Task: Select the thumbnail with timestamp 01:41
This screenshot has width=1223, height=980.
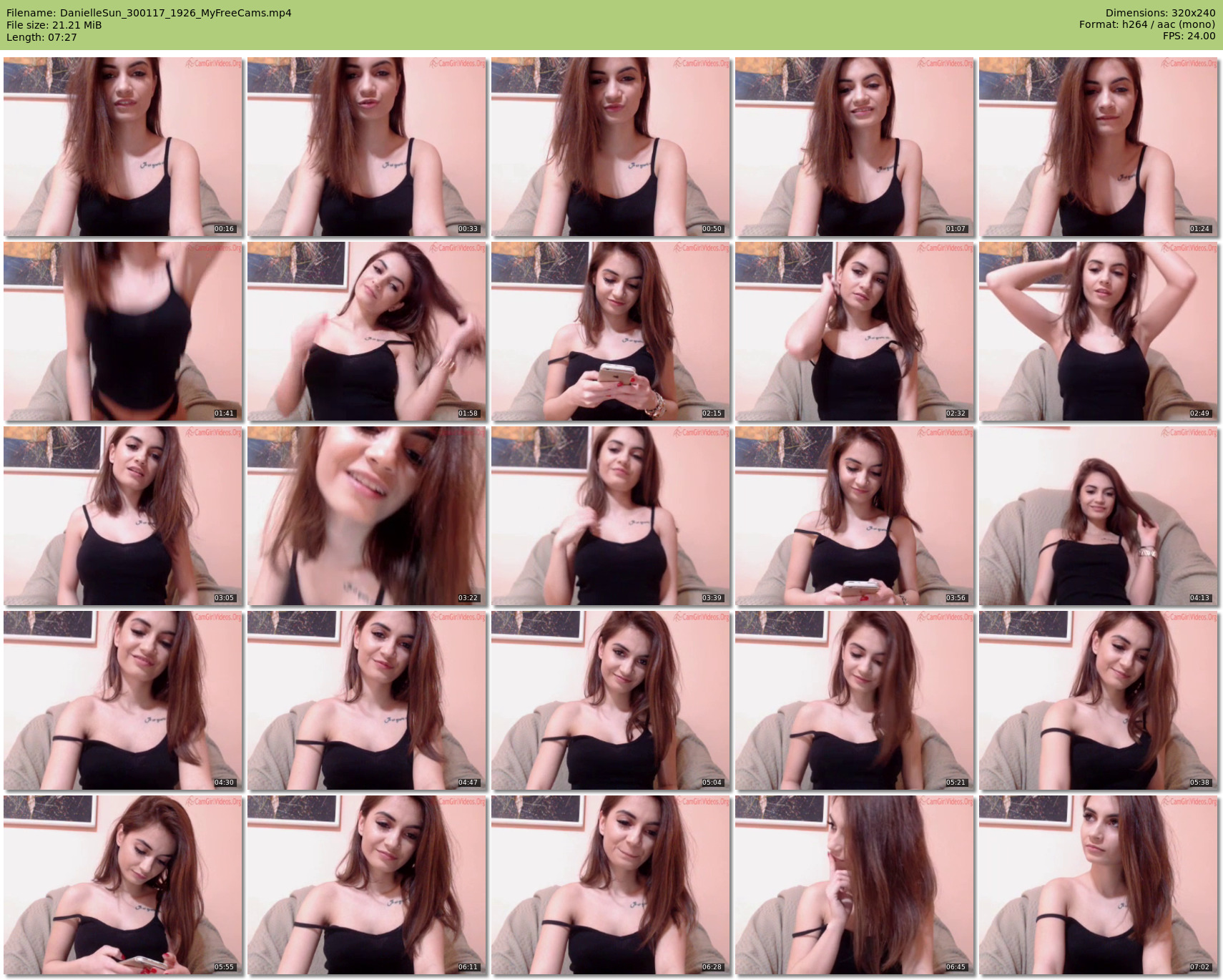Action: (x=123, y=331)
